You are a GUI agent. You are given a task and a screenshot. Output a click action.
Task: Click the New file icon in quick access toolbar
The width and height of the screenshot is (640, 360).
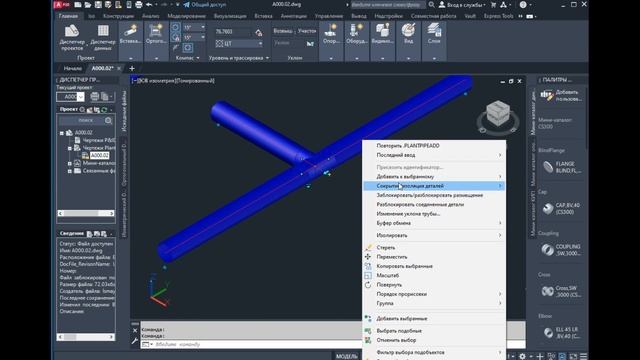click(78, 5)
